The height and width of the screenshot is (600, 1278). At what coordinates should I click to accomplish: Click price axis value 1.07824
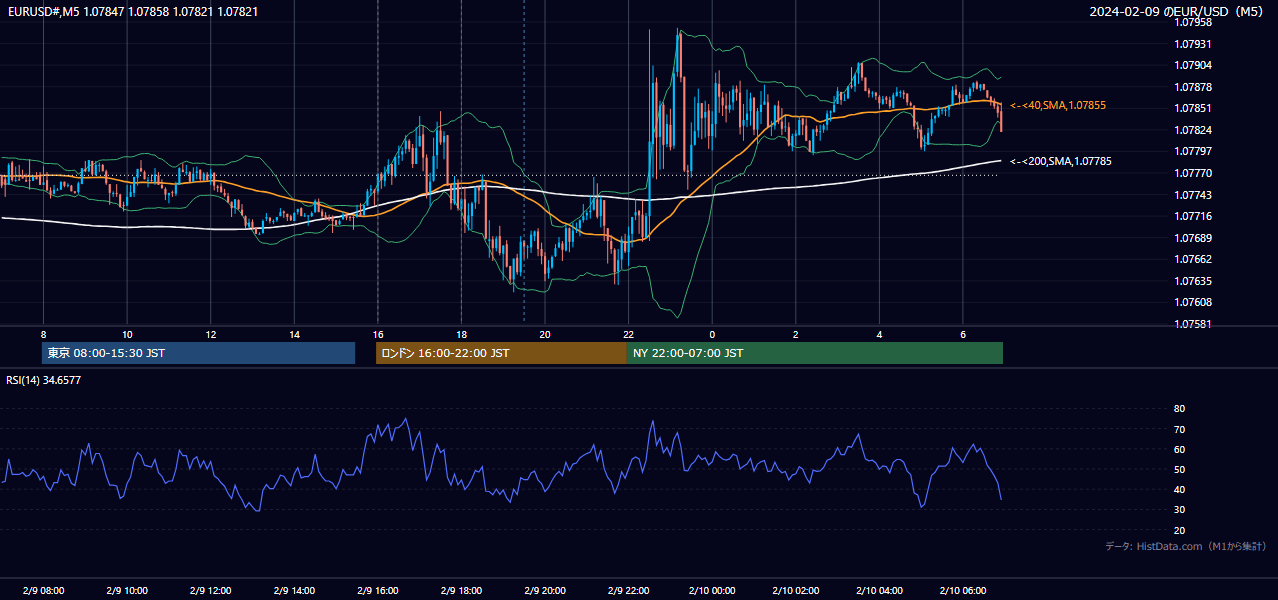1192,130
